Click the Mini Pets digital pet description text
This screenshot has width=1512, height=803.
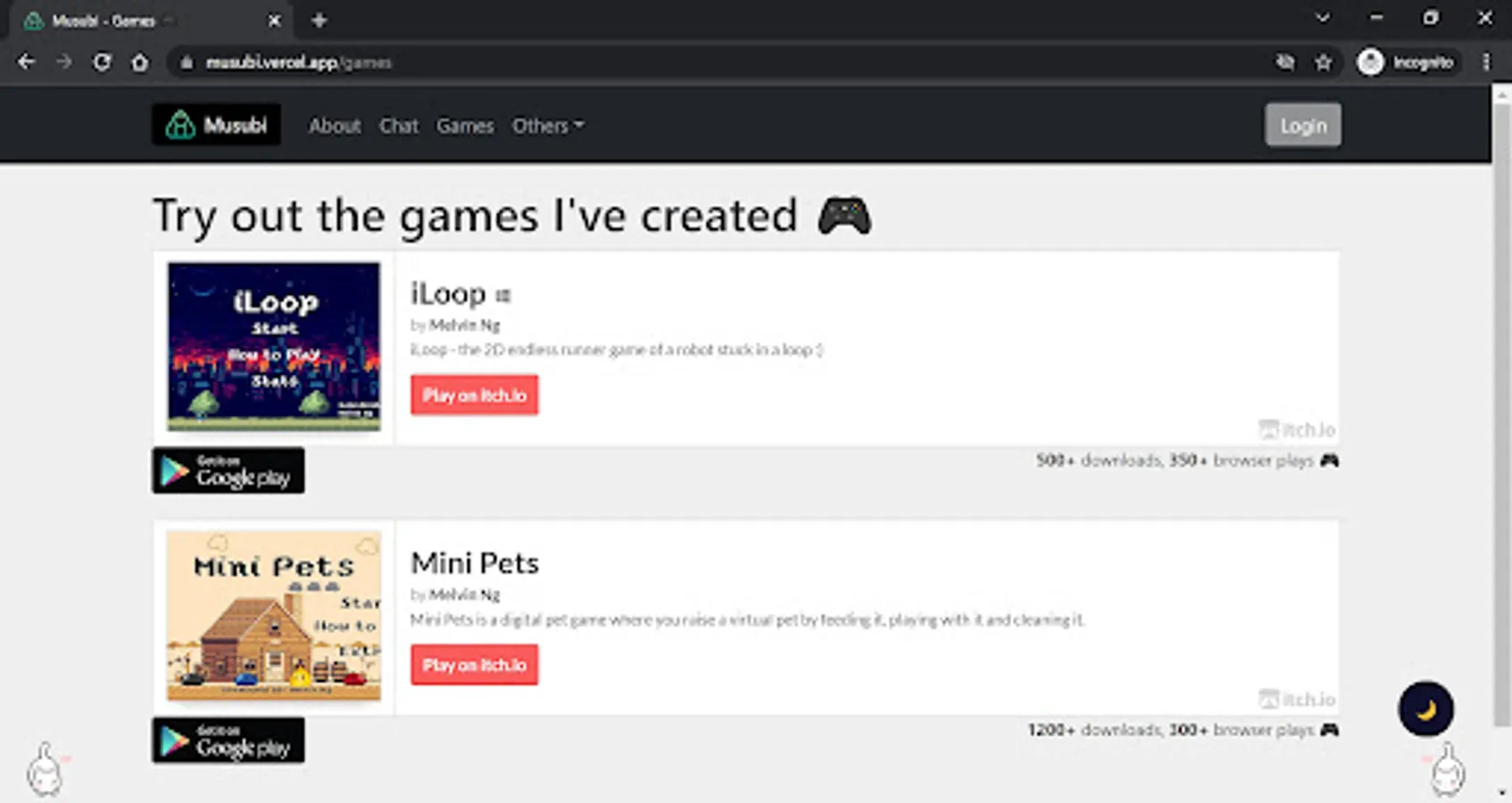coord(748,619)
